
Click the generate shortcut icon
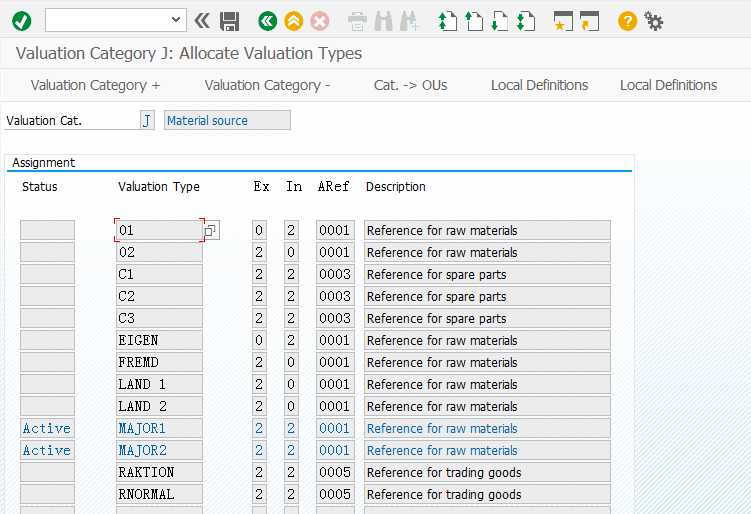589,21
